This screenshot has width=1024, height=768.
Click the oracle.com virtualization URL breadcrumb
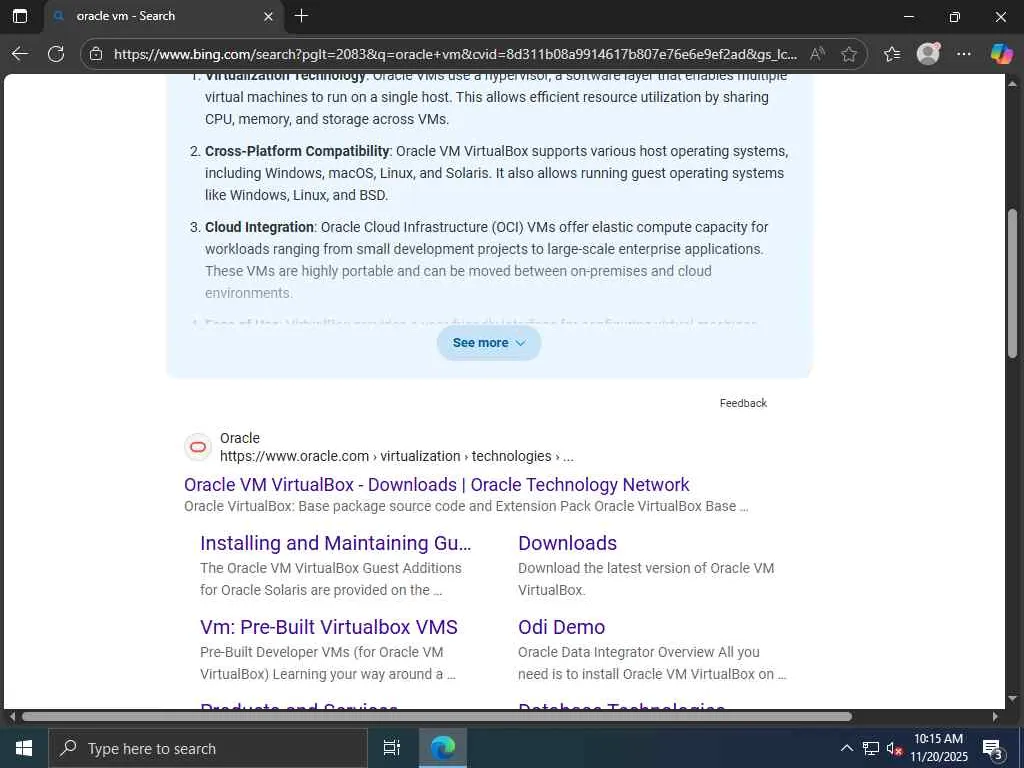pos(397,456)
